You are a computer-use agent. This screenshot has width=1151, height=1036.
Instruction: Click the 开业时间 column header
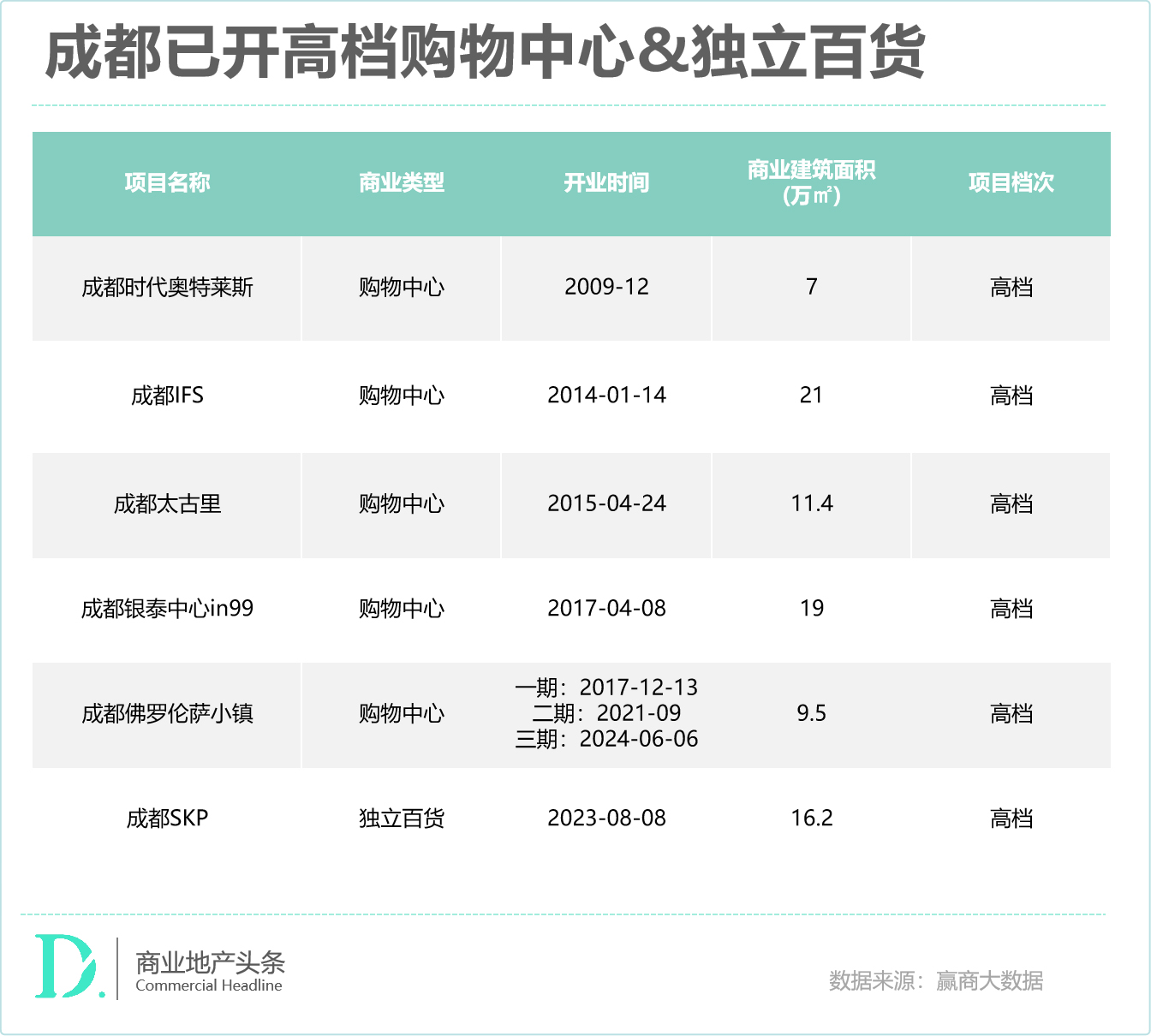click(606, 182)
